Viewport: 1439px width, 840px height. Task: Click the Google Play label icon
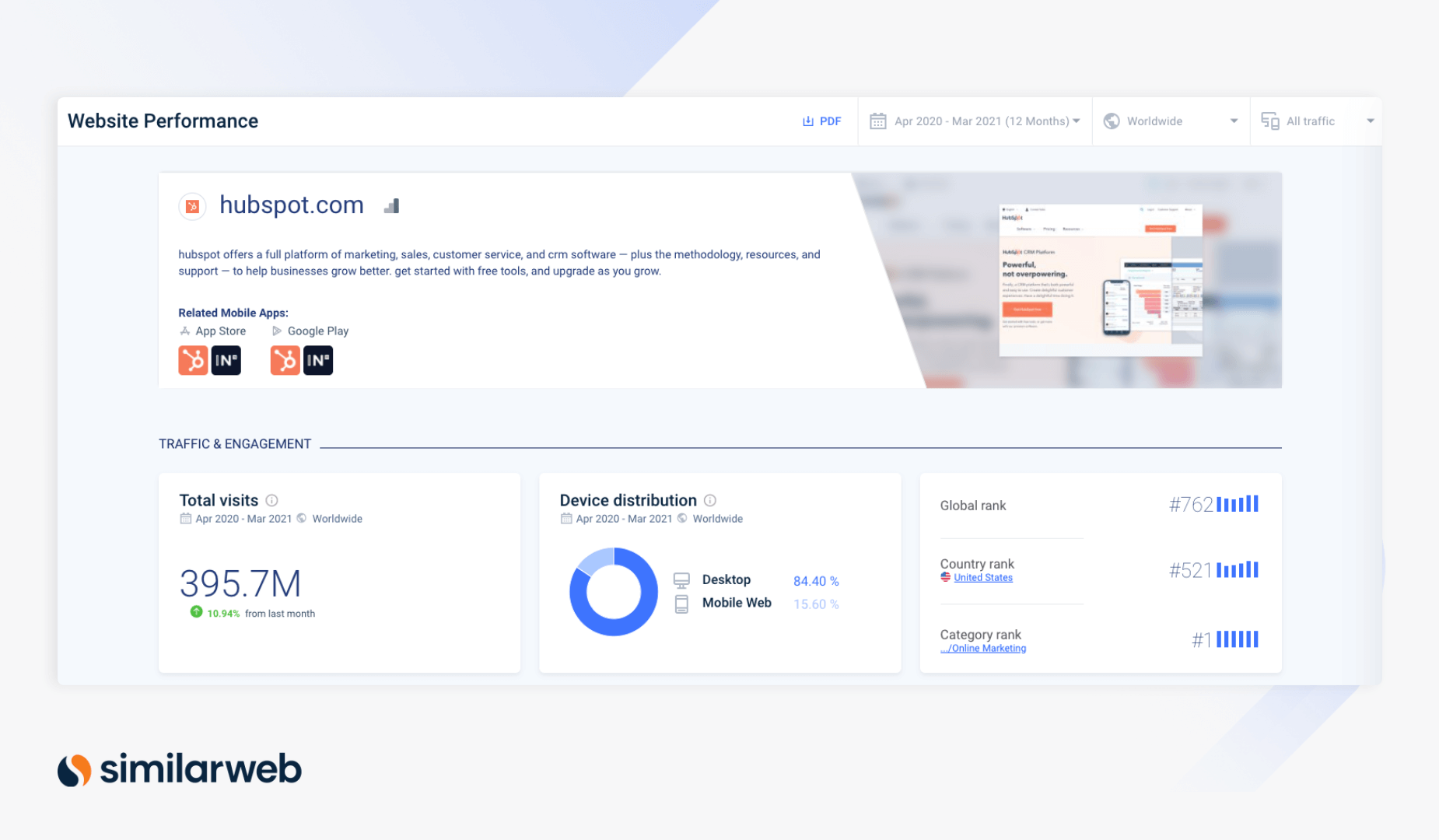277,331
